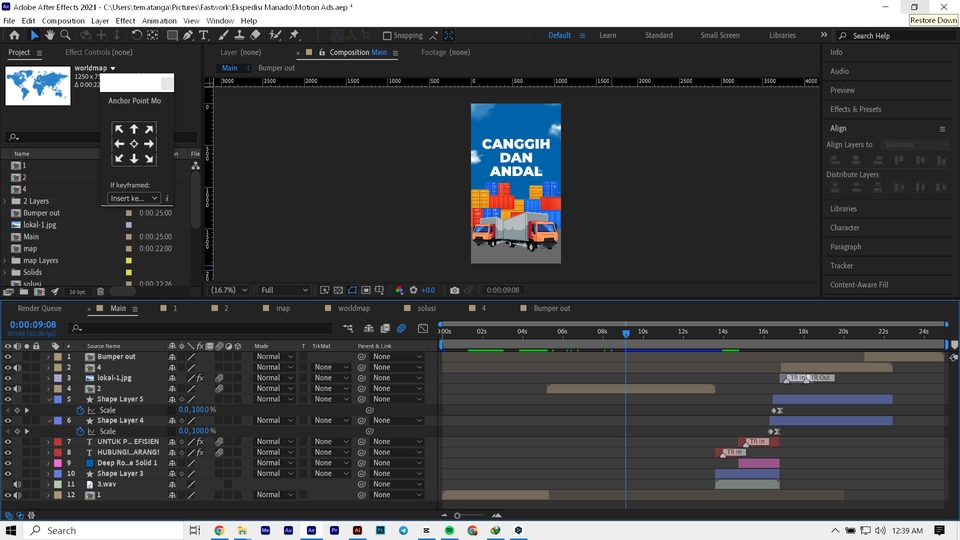
Task: Open blend Mode dropdown for Bumper out layer
Action: [274, 357]
